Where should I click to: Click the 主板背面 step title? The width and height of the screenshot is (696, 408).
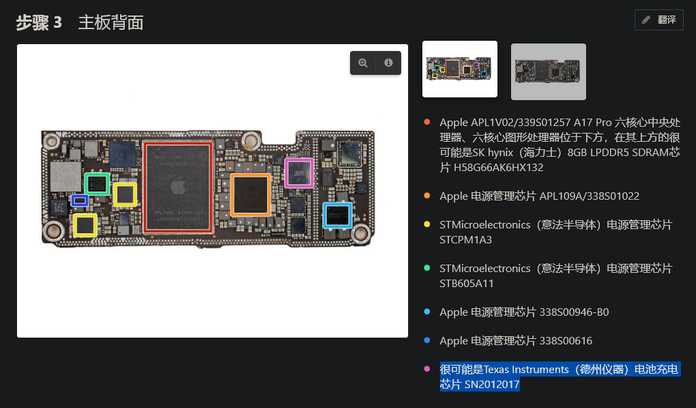click(111, 22)
